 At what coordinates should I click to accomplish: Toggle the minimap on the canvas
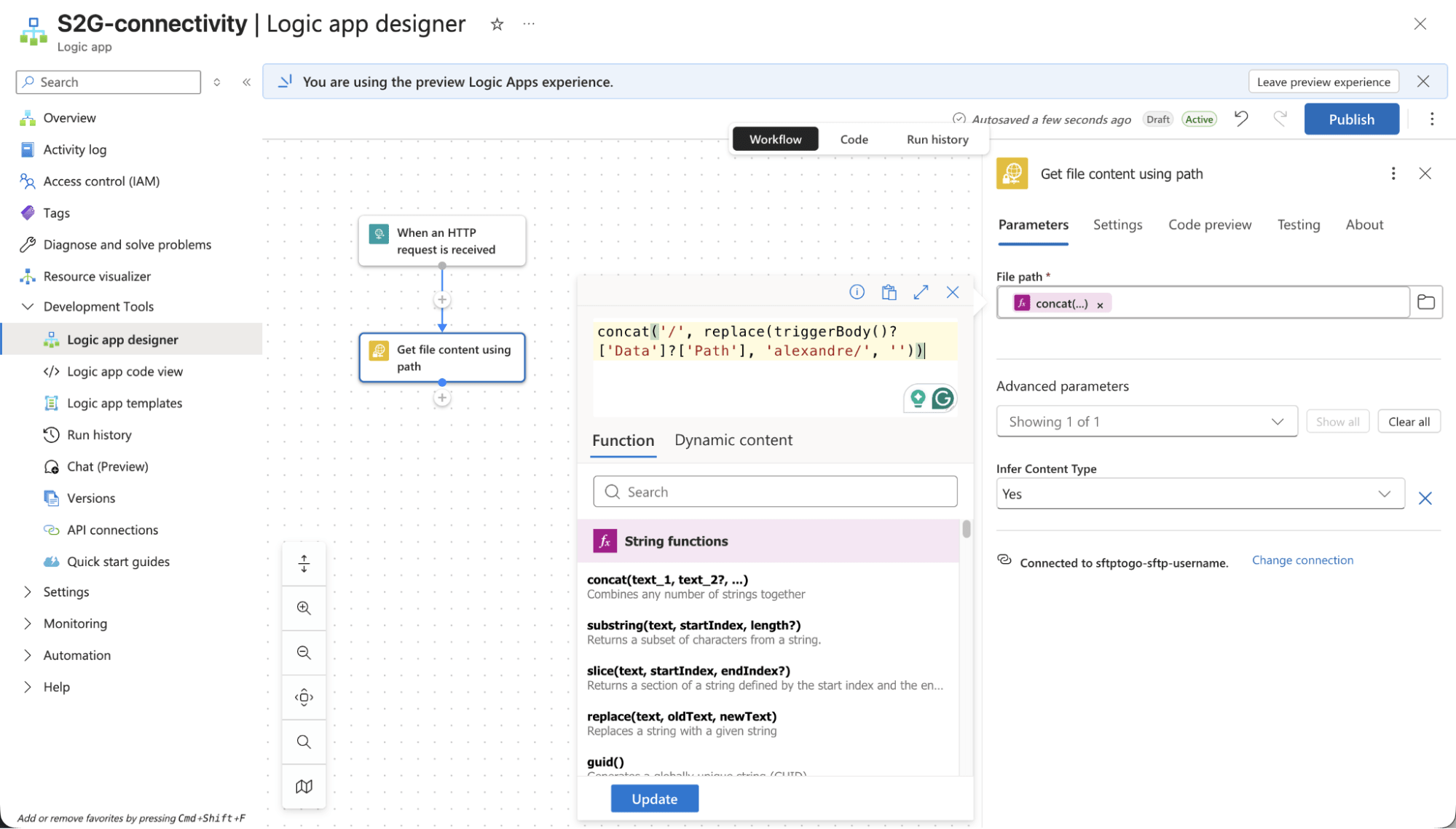tap(304, 787)
